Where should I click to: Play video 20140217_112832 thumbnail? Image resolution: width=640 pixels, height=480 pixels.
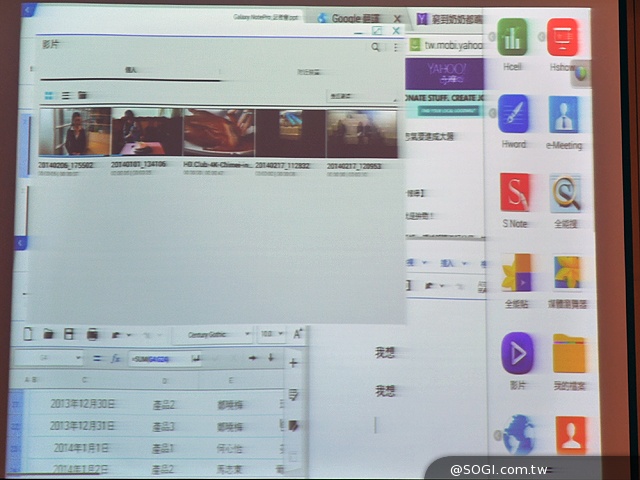click(290, 133)
